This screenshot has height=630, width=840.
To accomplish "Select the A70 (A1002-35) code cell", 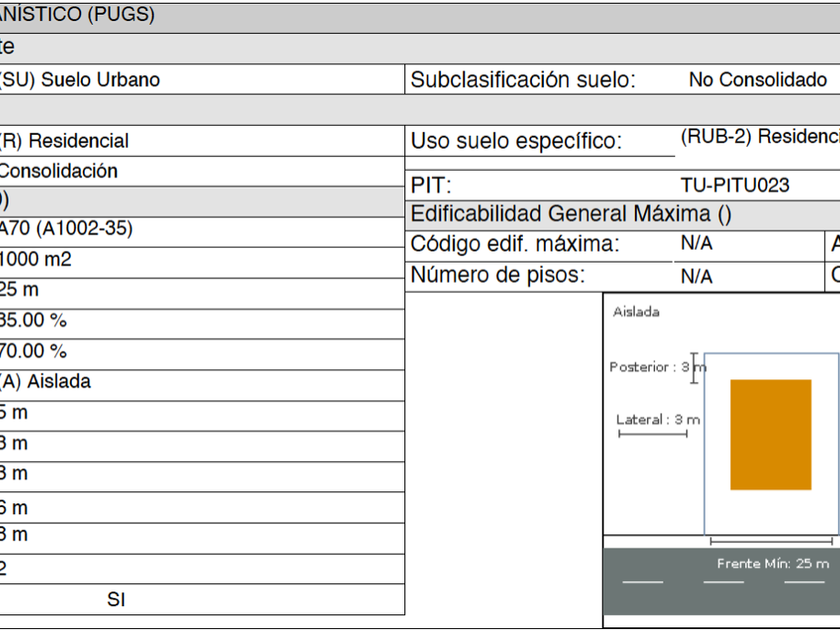I will [x=66, y=229].
